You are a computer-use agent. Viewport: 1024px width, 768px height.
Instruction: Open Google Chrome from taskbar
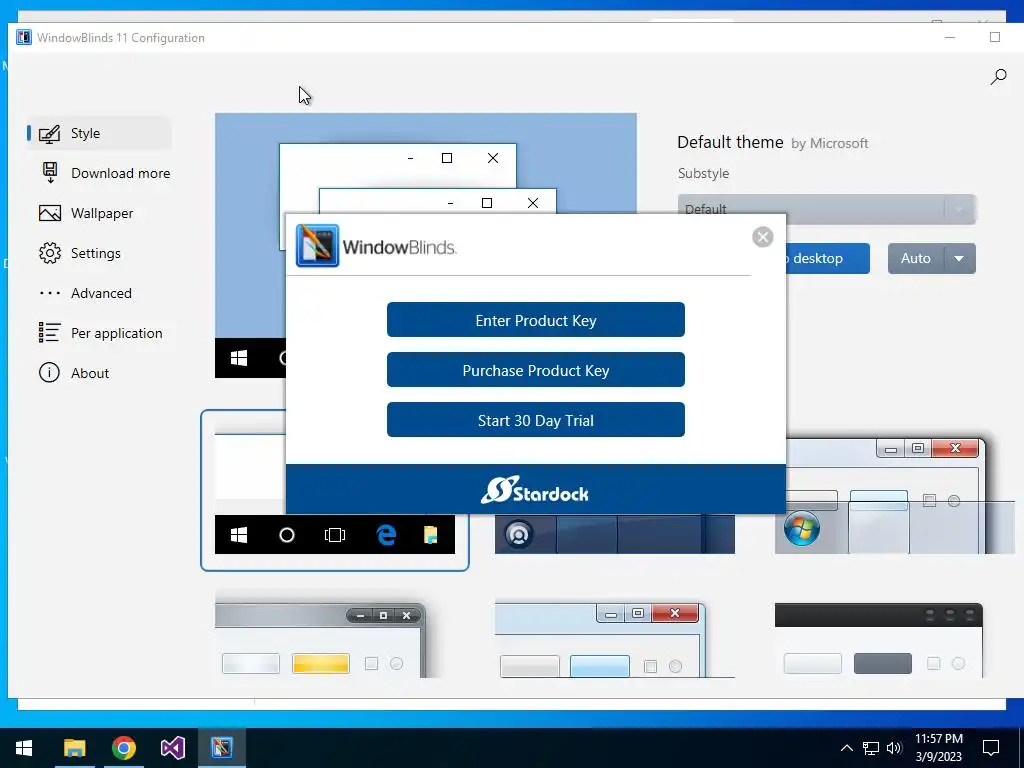(x=123, y=748)
